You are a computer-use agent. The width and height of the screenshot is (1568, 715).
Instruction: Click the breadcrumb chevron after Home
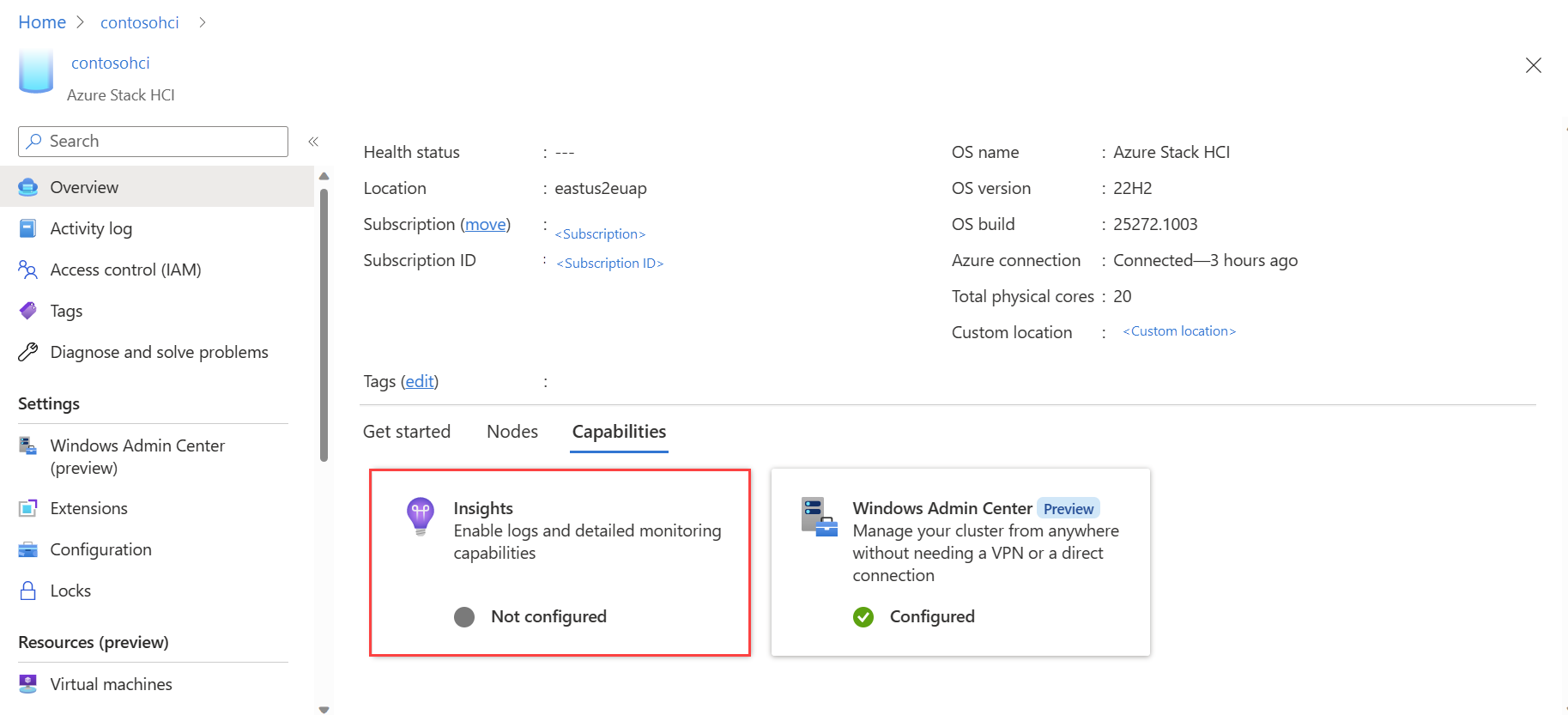81,22
